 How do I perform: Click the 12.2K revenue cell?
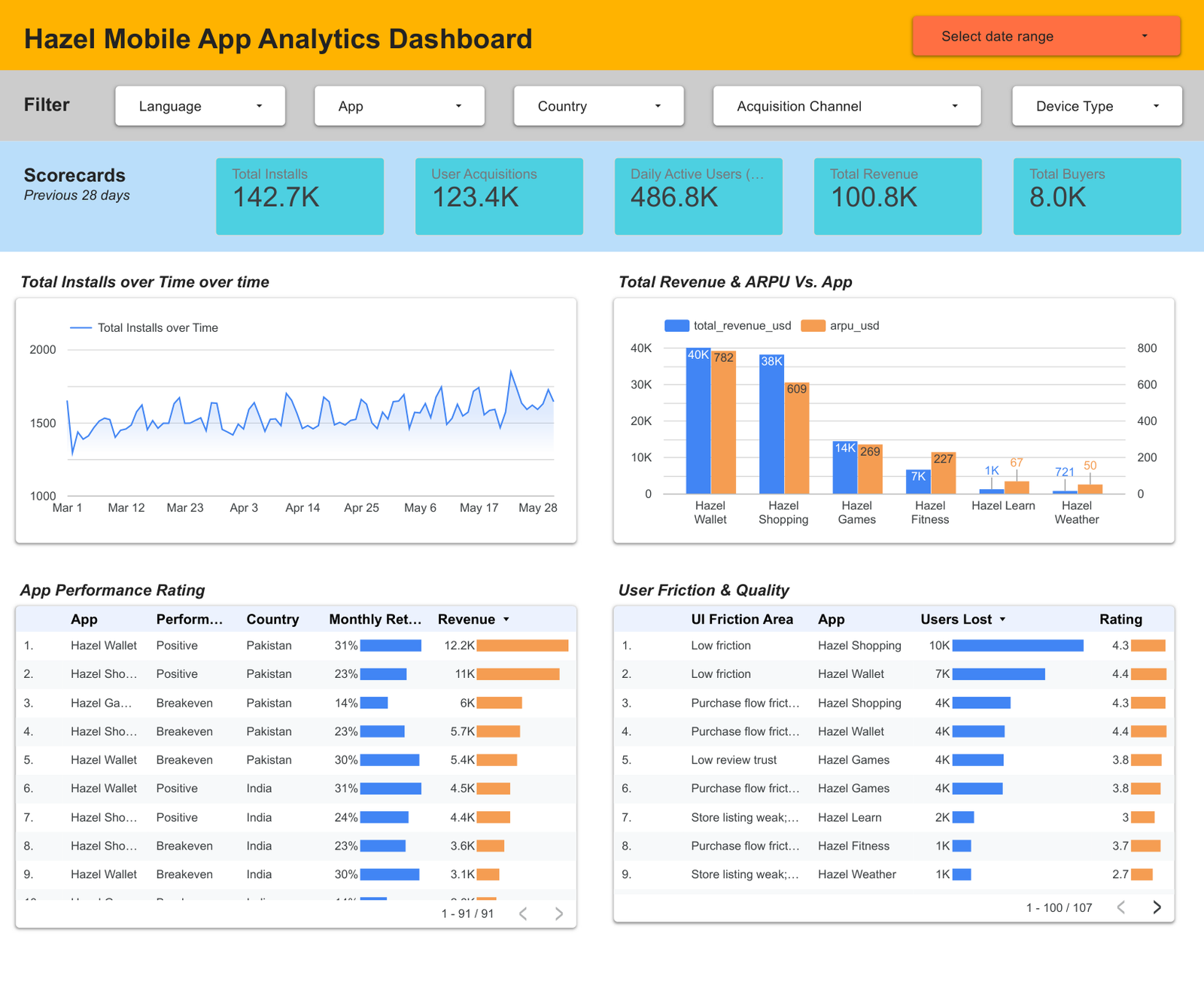[506, 646]
